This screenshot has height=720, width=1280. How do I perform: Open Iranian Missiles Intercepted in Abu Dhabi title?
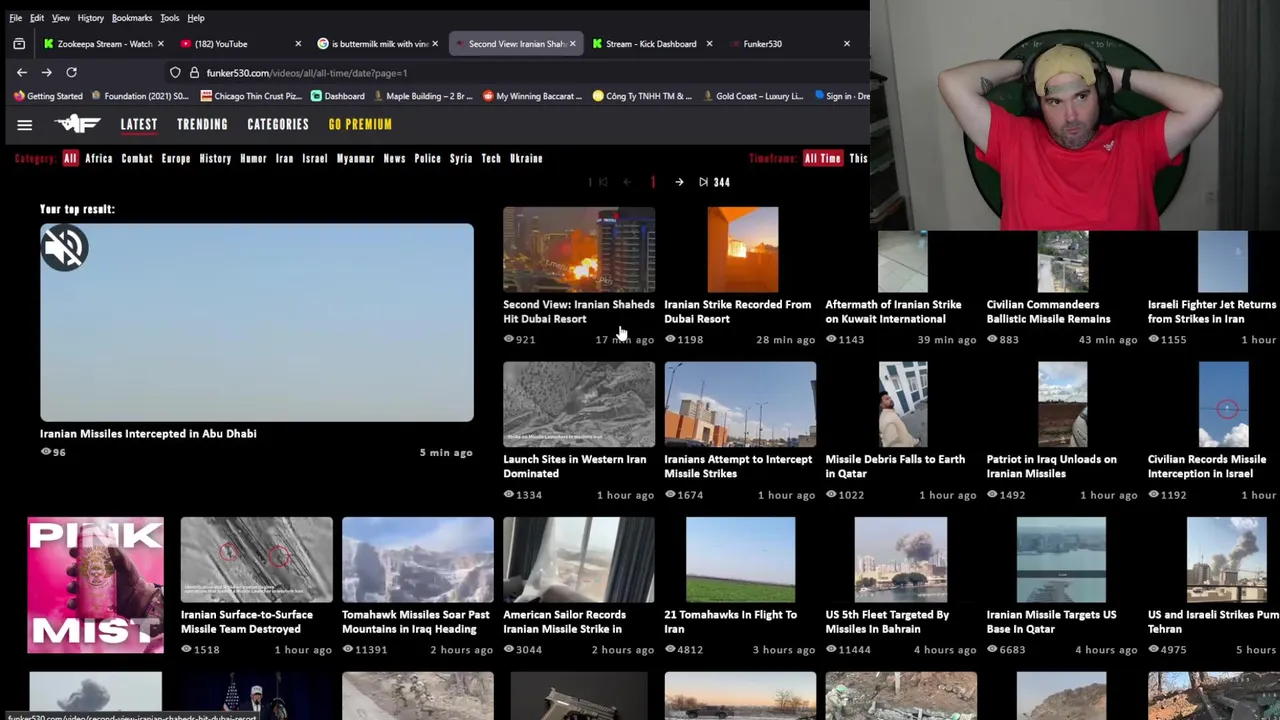(148, 434)
